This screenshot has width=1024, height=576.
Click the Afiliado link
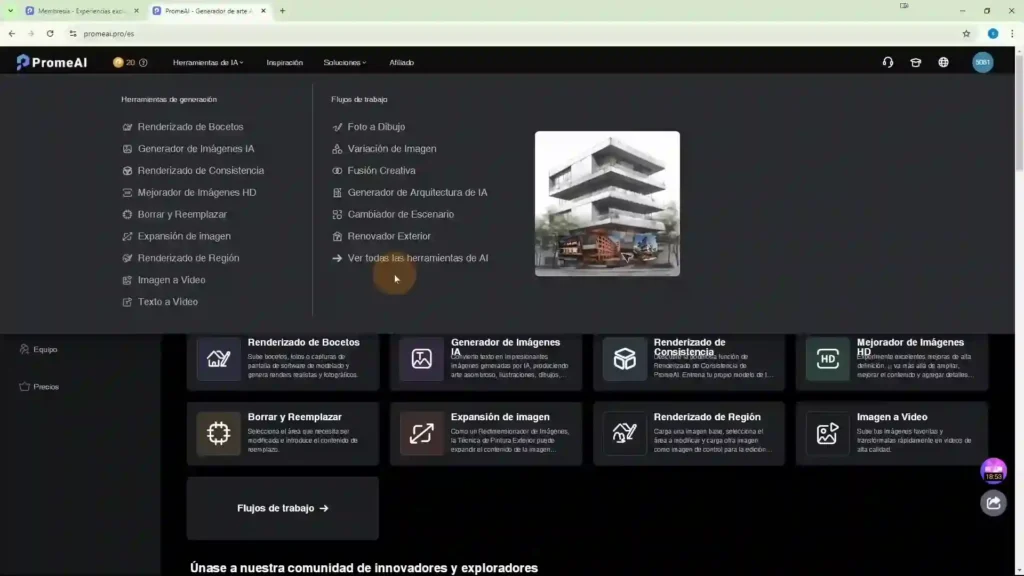click(x=401, y=62)
